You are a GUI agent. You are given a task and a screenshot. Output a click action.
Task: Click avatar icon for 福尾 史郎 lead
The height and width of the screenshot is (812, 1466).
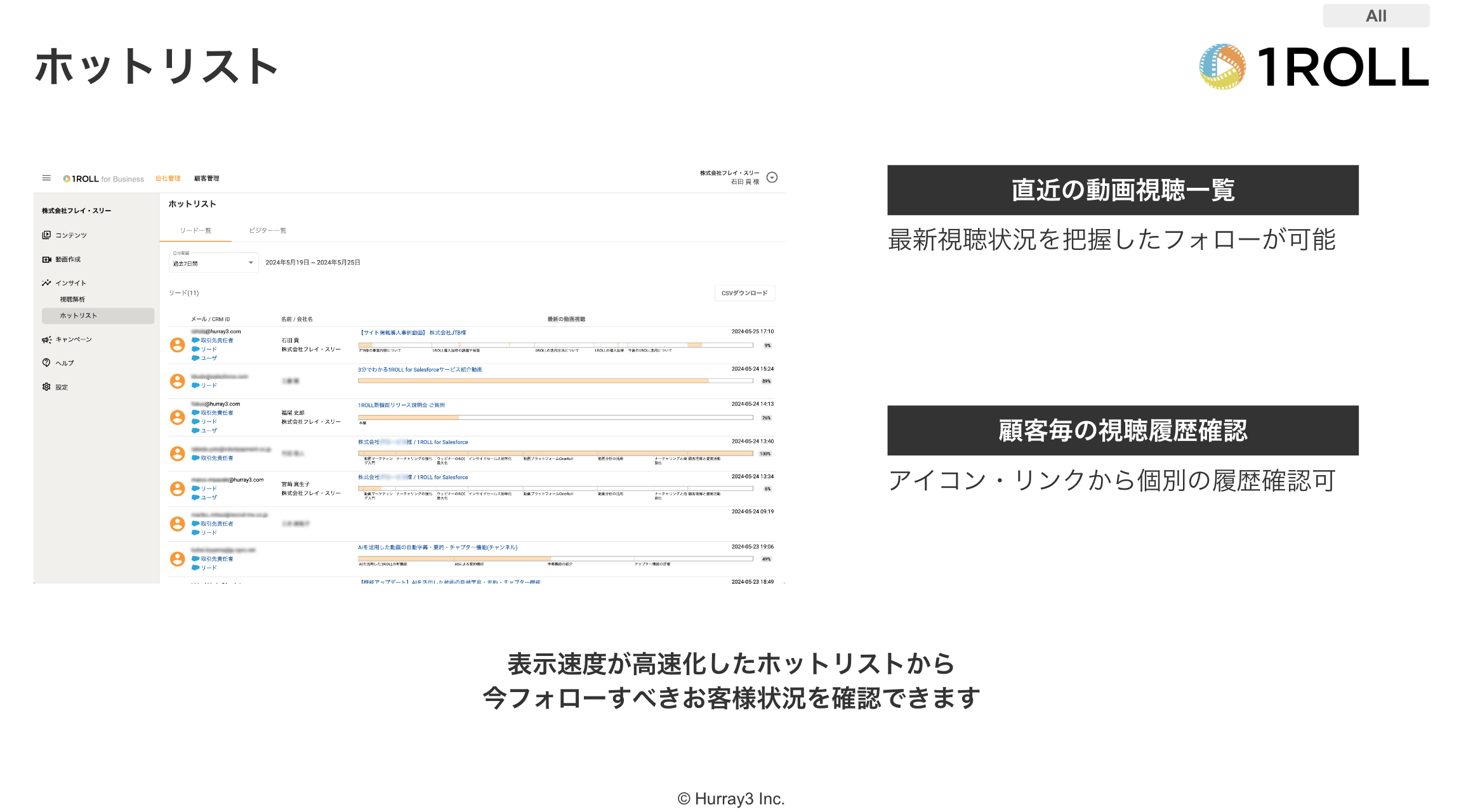[x=178, y=417]
